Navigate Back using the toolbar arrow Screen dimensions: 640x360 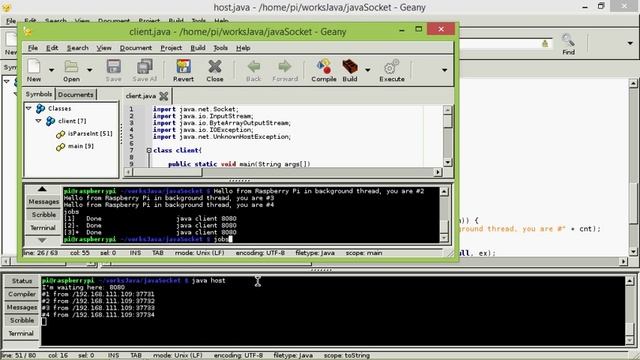253,67
